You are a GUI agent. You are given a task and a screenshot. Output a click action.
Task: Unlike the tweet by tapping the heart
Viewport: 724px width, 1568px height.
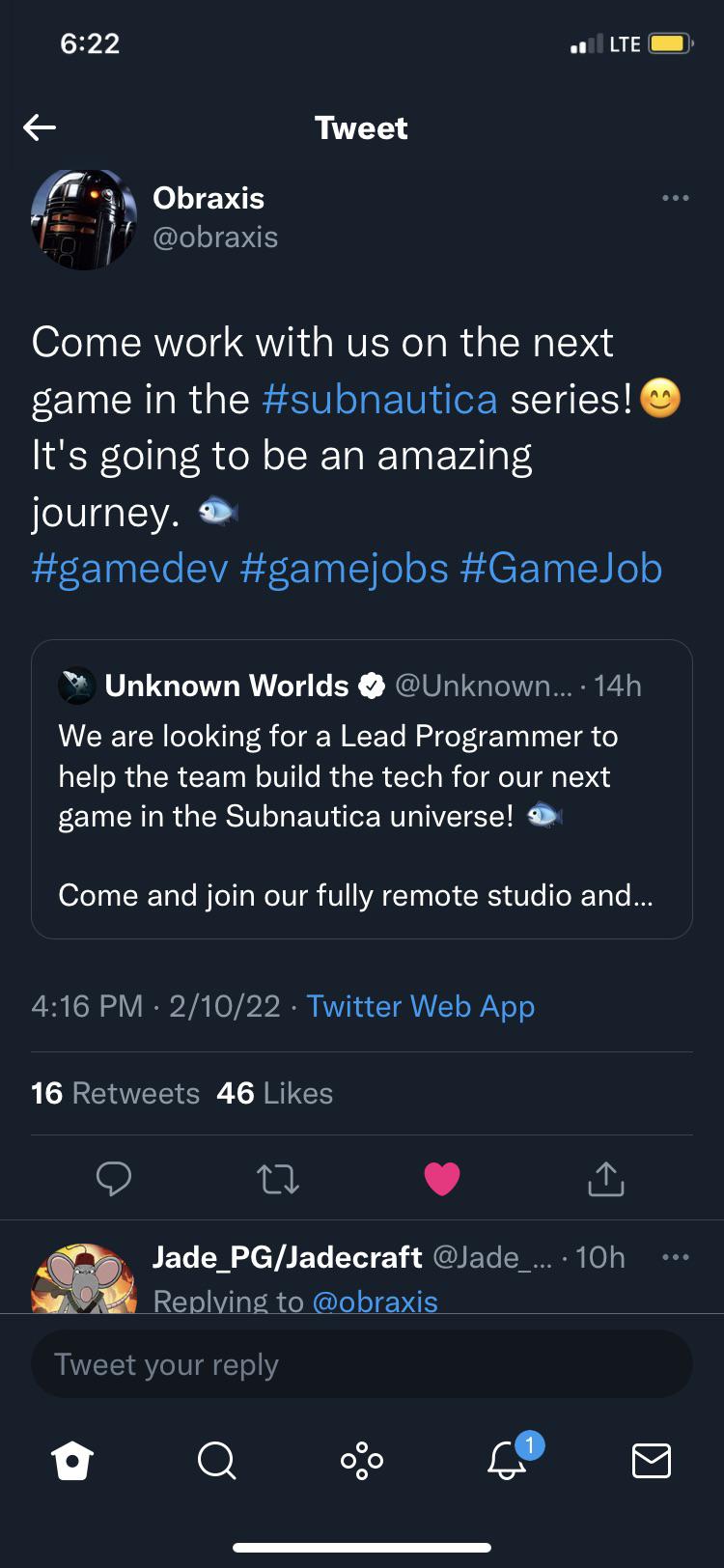tap(442, 1177)
